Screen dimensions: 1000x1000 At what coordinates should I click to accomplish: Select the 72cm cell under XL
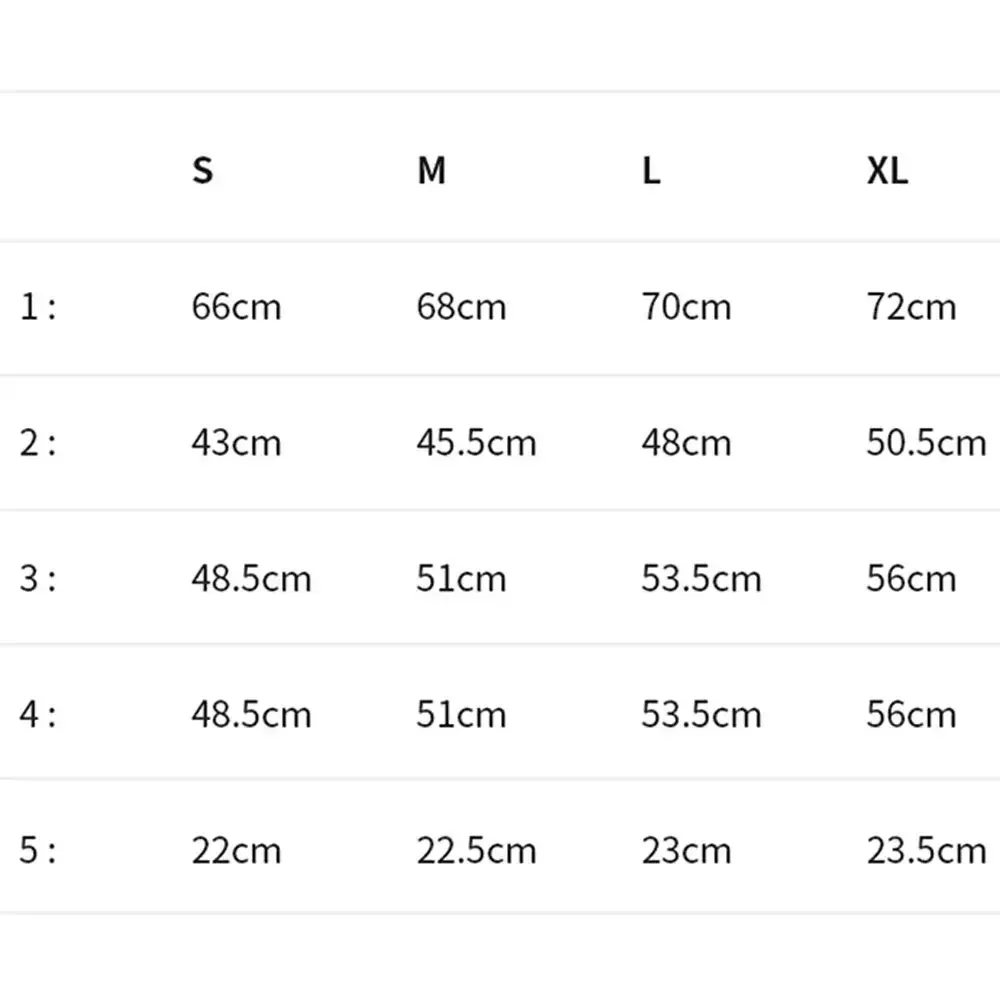pos(911,306)
